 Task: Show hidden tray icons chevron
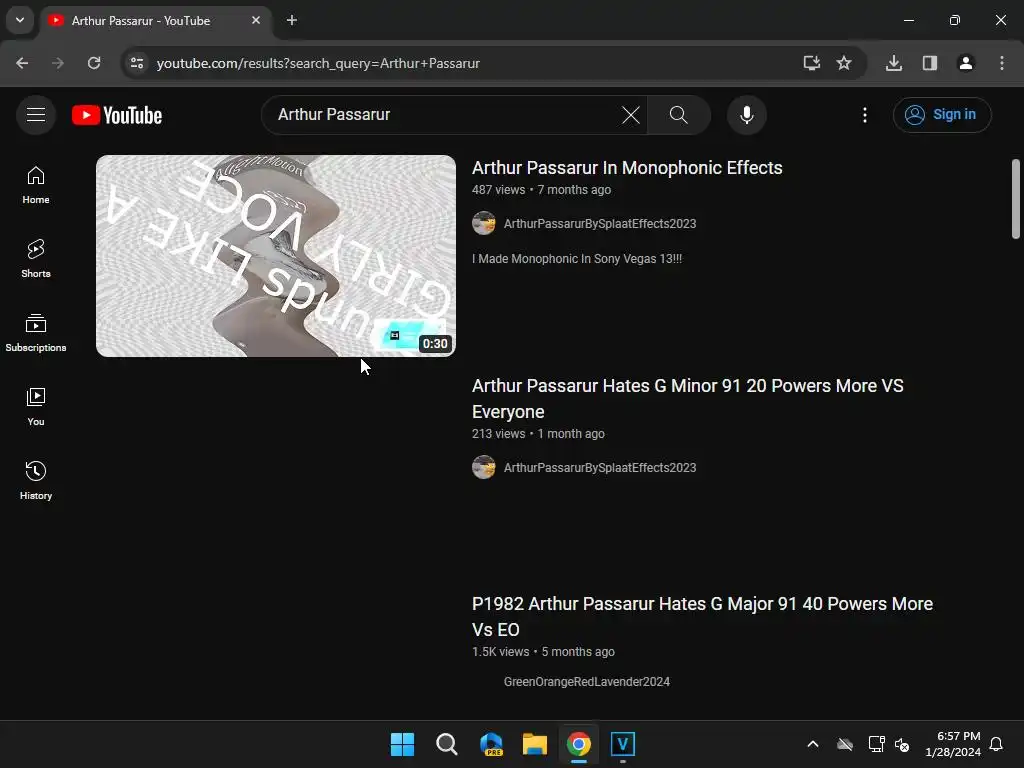[813, 744]
